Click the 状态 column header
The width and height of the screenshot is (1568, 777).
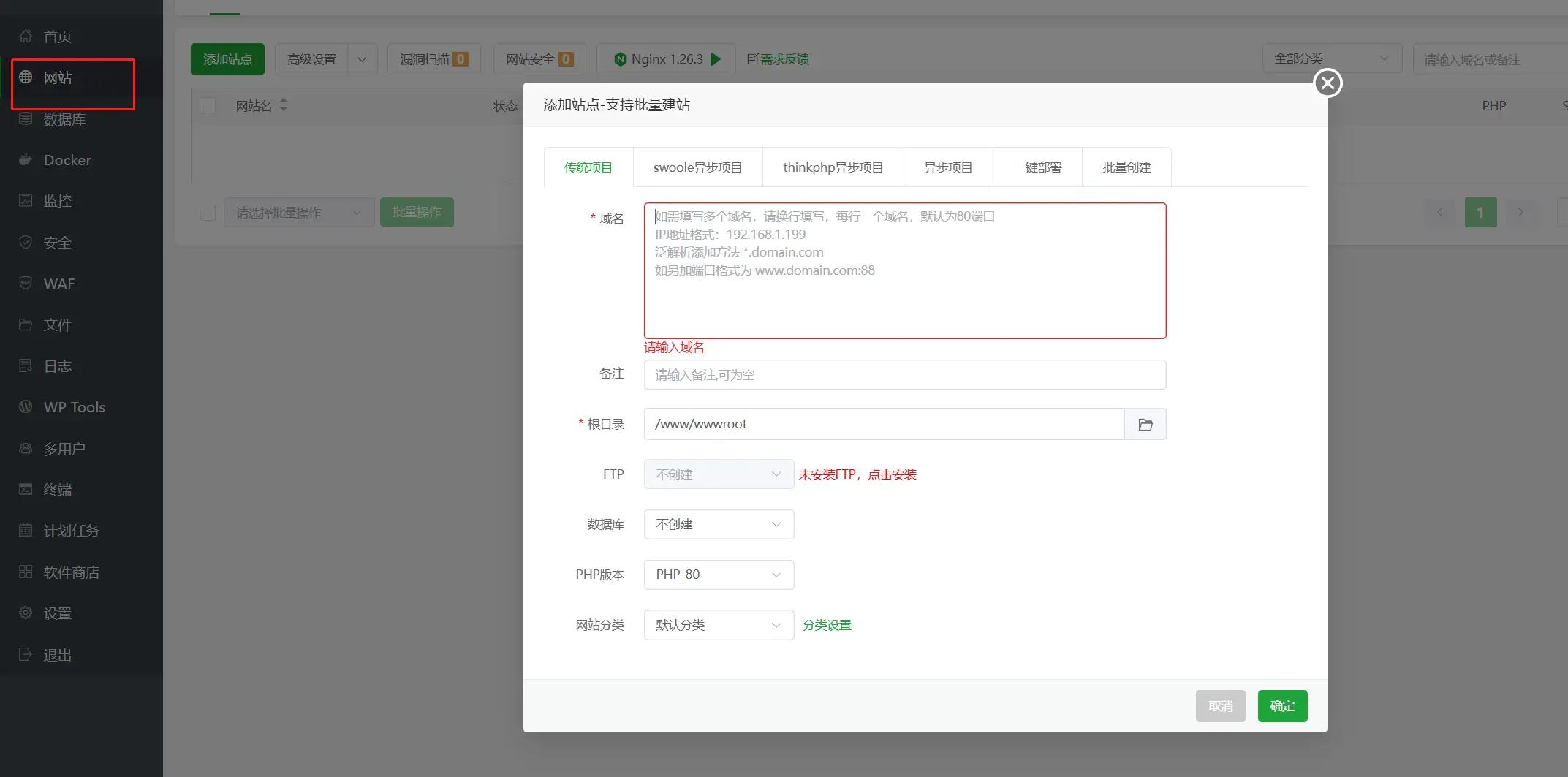tap(505, 106)
